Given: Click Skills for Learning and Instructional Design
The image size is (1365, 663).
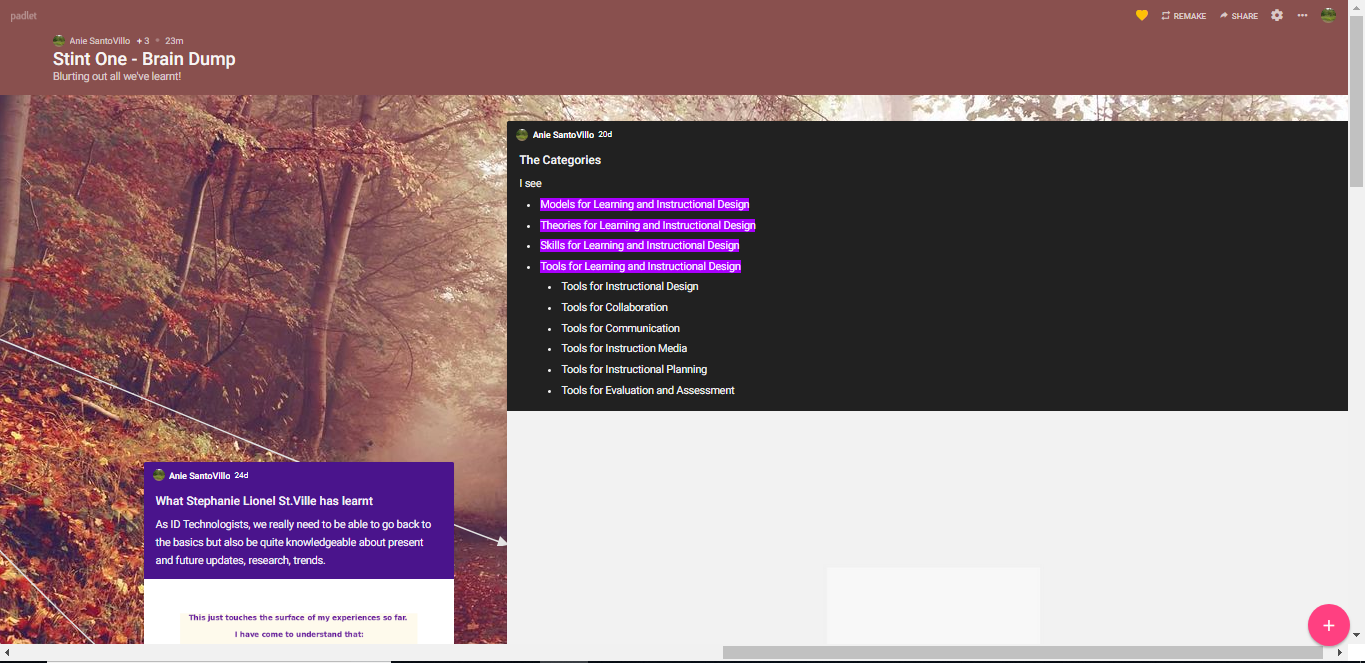Looking at the screenshot, I should pyautogui.click(x=640, y=245).
